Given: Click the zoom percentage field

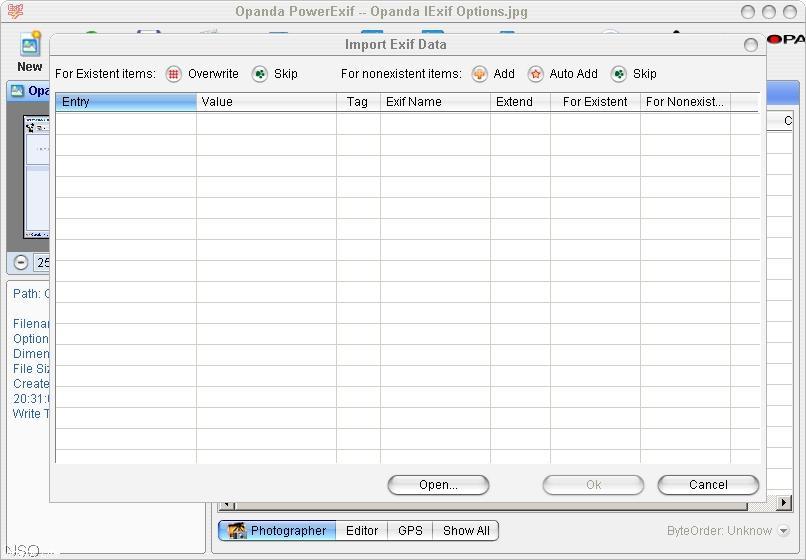Looking at the screenshot, I should tap(42, 263).
